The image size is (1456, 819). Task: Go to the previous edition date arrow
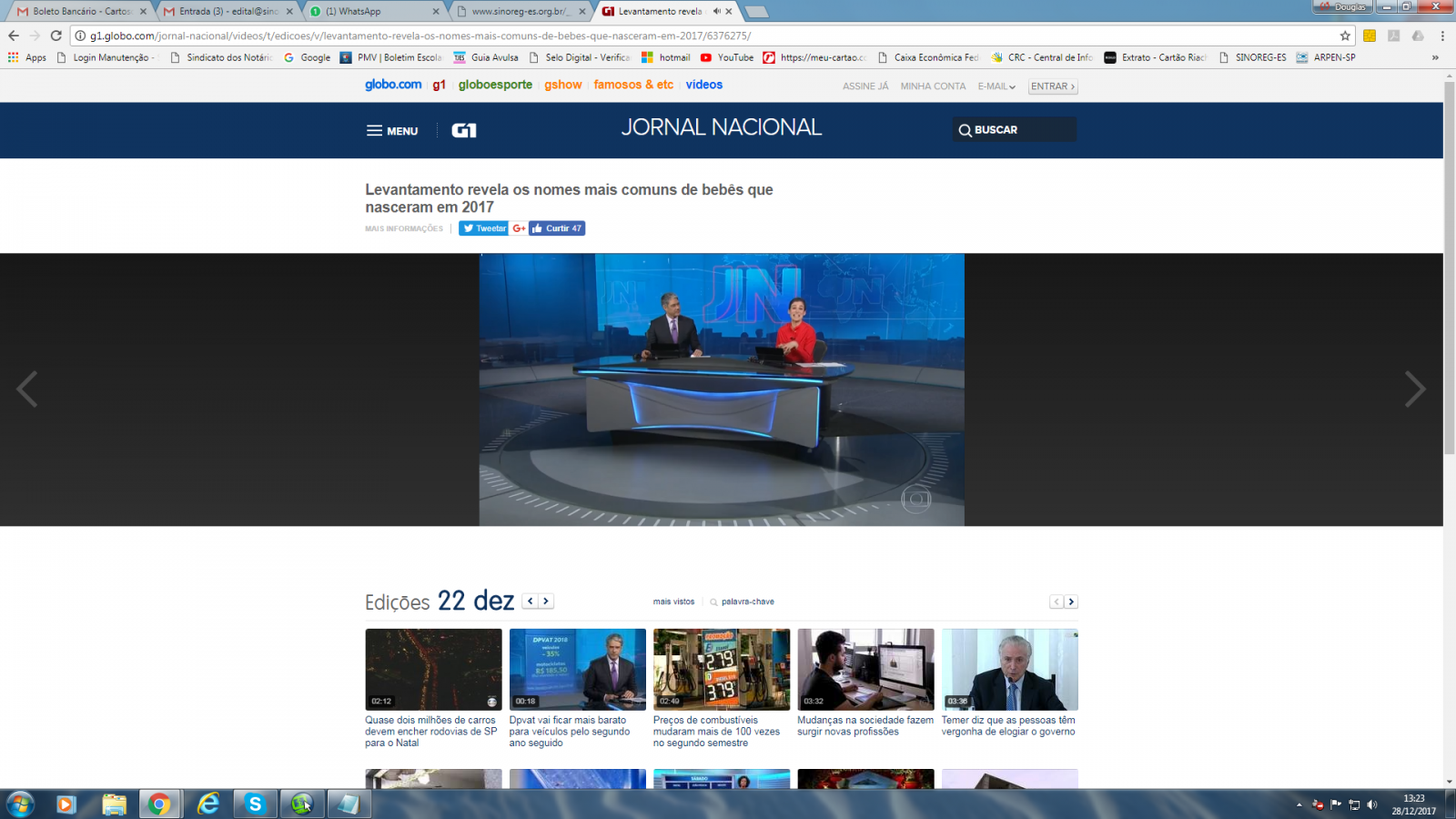tap(530, 602)
